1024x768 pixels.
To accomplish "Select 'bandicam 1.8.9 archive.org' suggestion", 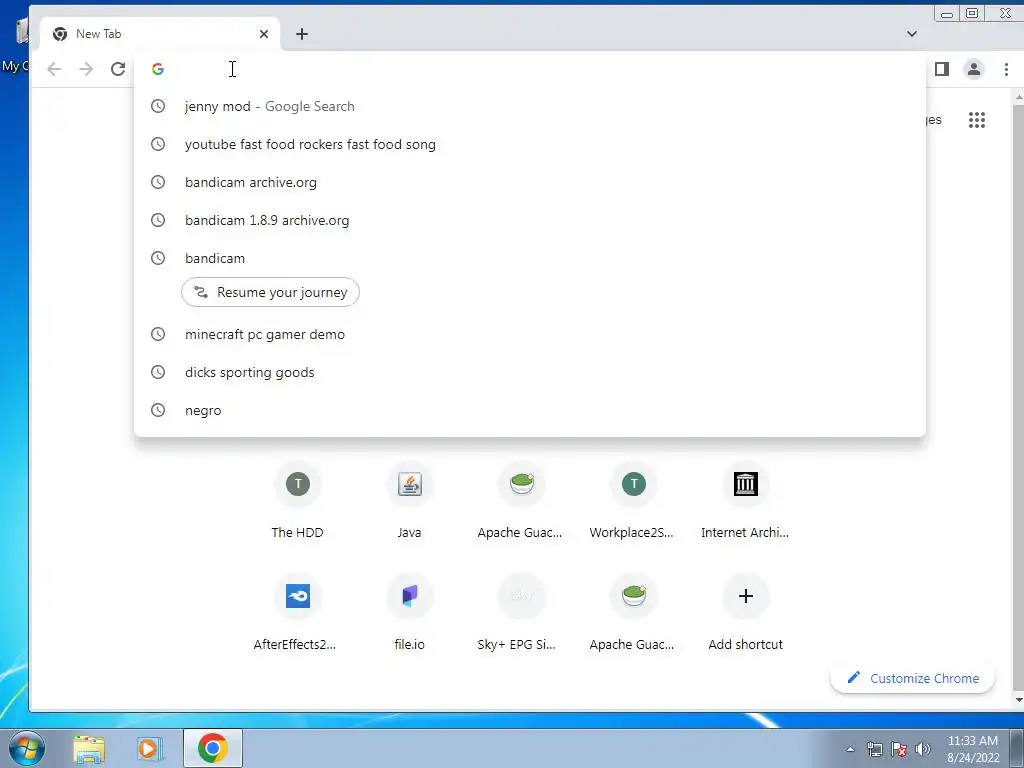I will pos(530,219).
